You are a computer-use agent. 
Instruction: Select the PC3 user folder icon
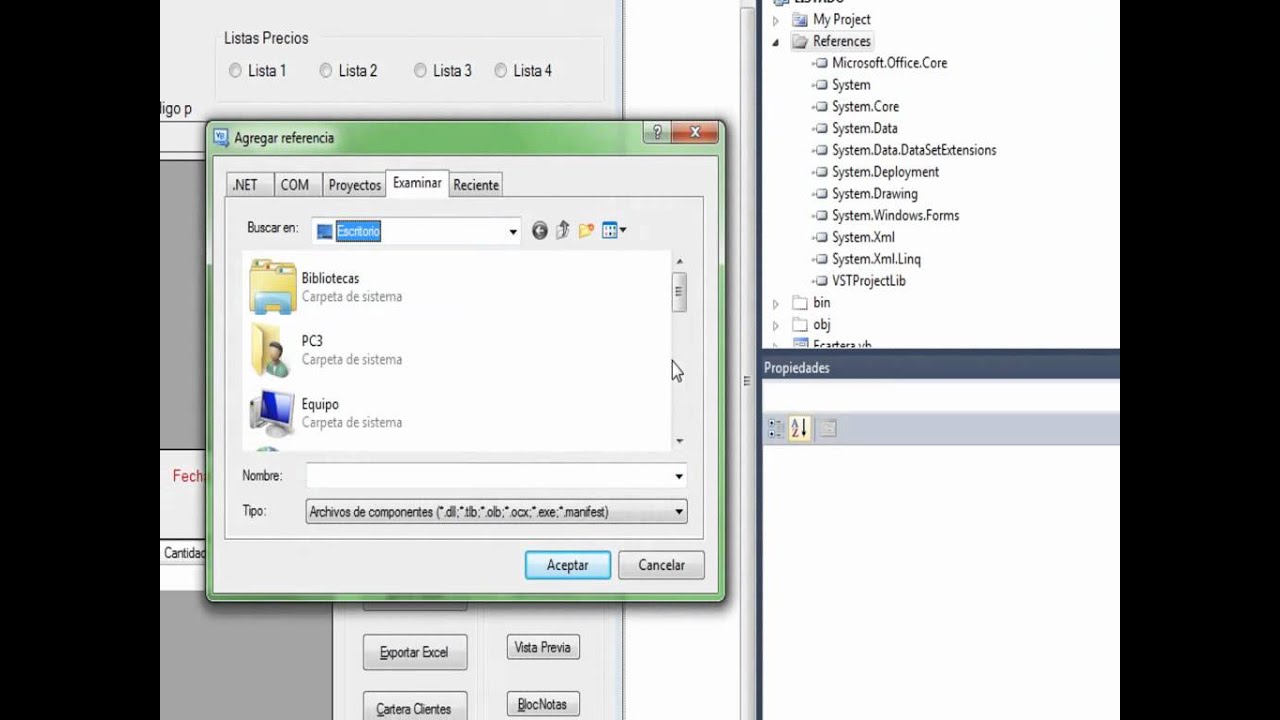click(x=272, y=350)
